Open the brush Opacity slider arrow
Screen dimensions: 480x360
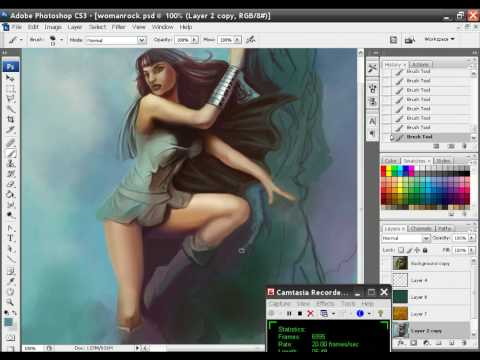click(195, 40)
